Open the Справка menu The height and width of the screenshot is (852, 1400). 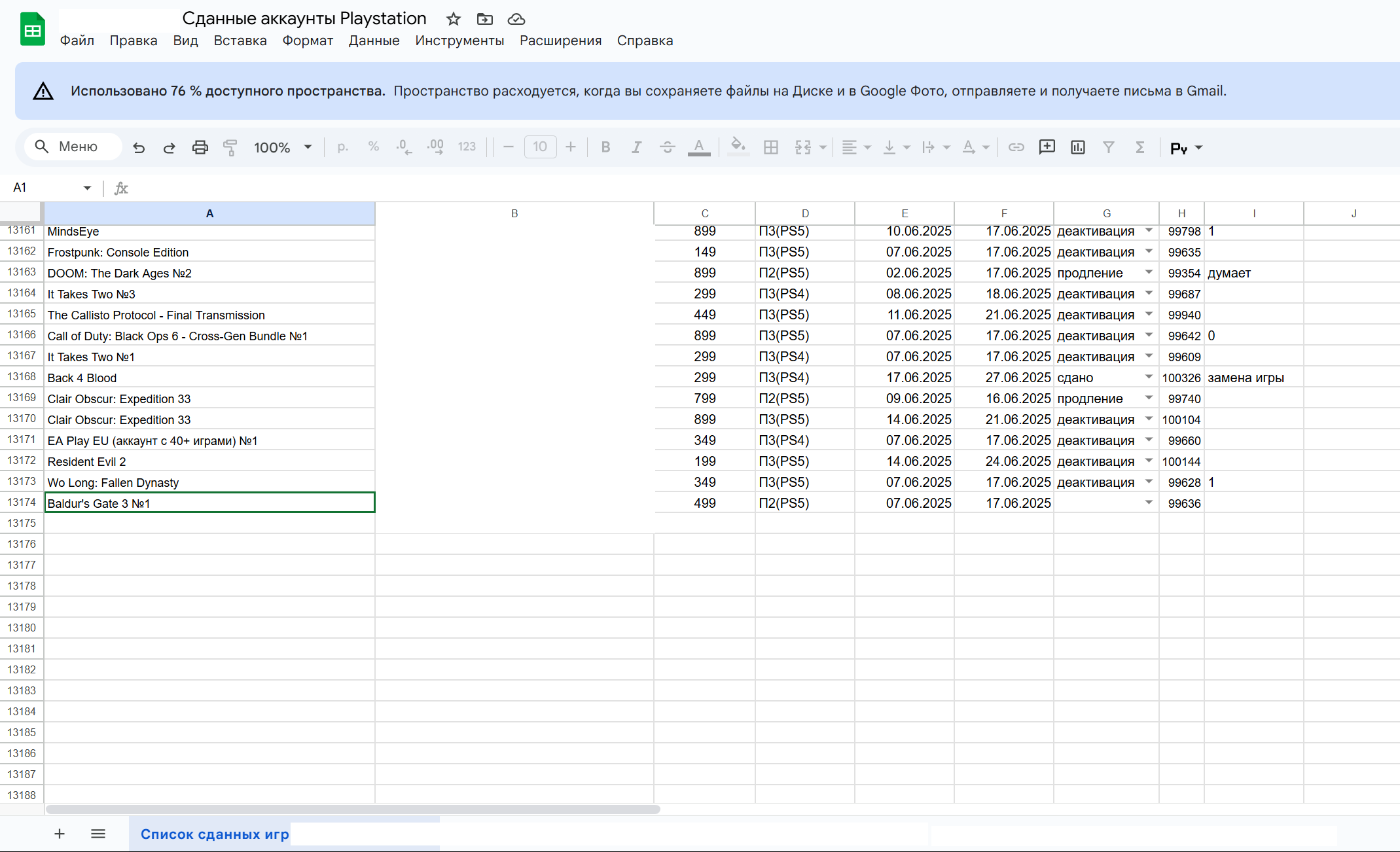click(x=645, y=41)
